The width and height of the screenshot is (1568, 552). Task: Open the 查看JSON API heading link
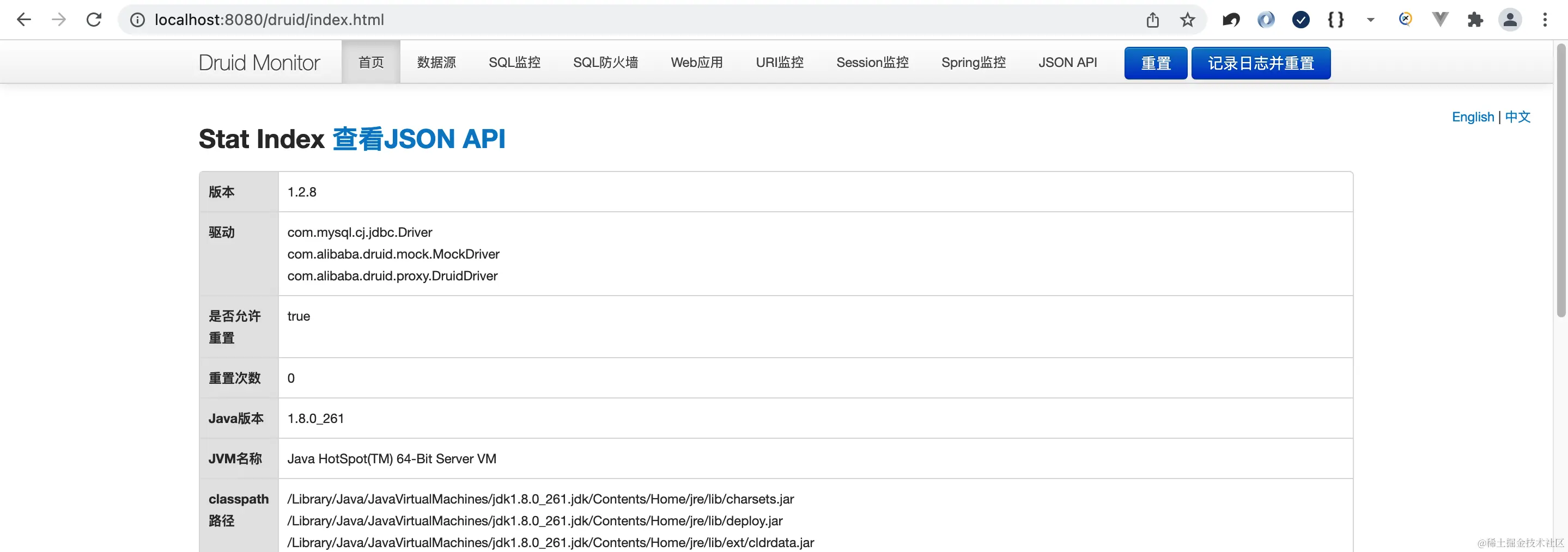pos(419,139)
